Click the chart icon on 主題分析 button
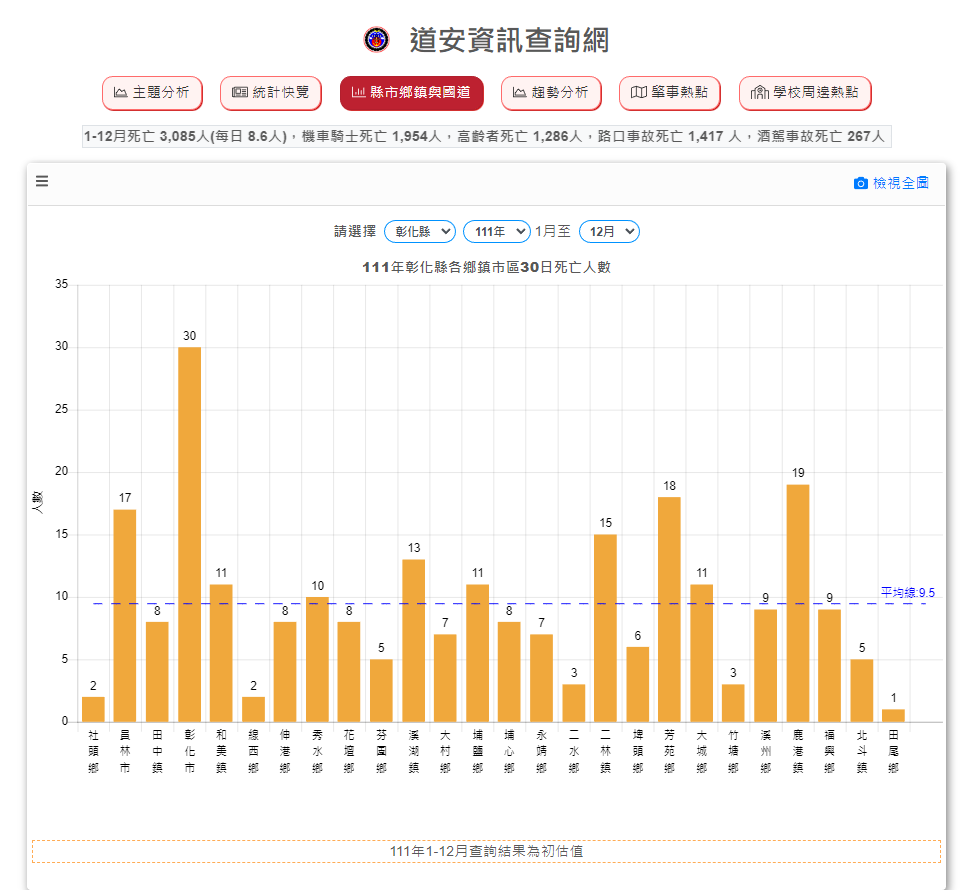 click(120, 92)
